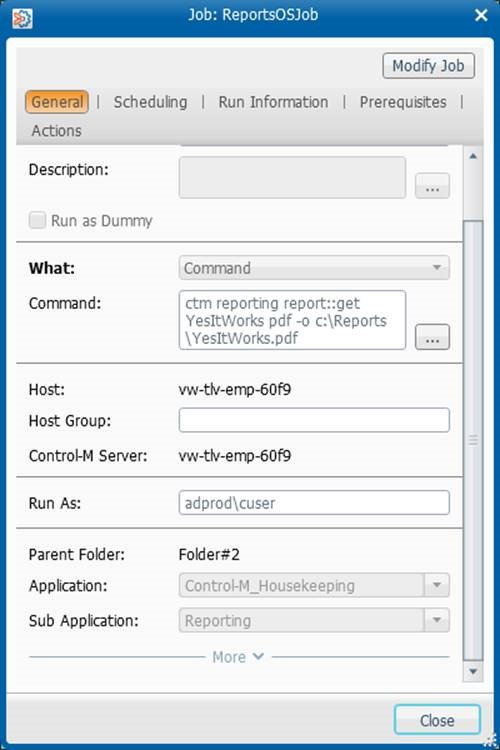Click the scrollbar down arrow
Image resolution: width=500 pixels, height=750 pixels.
[x=473, y=672]
